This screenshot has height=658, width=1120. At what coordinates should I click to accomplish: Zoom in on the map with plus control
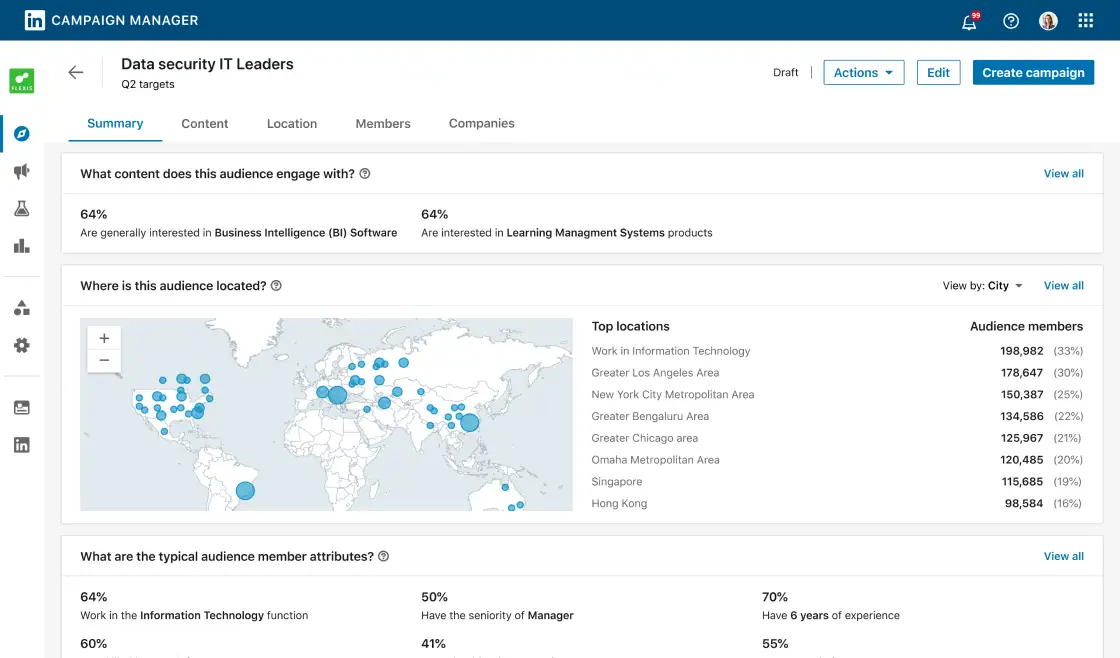tap(104, 338)
